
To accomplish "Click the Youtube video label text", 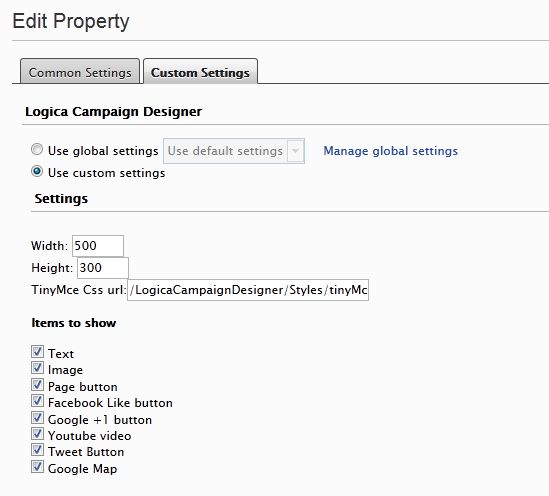I will [89, 436].
